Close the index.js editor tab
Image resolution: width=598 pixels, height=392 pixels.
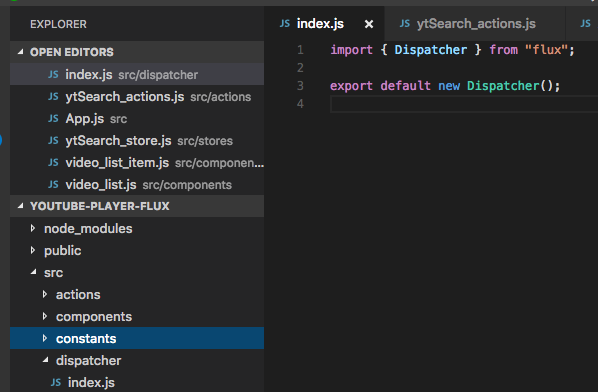coord(369,24)
